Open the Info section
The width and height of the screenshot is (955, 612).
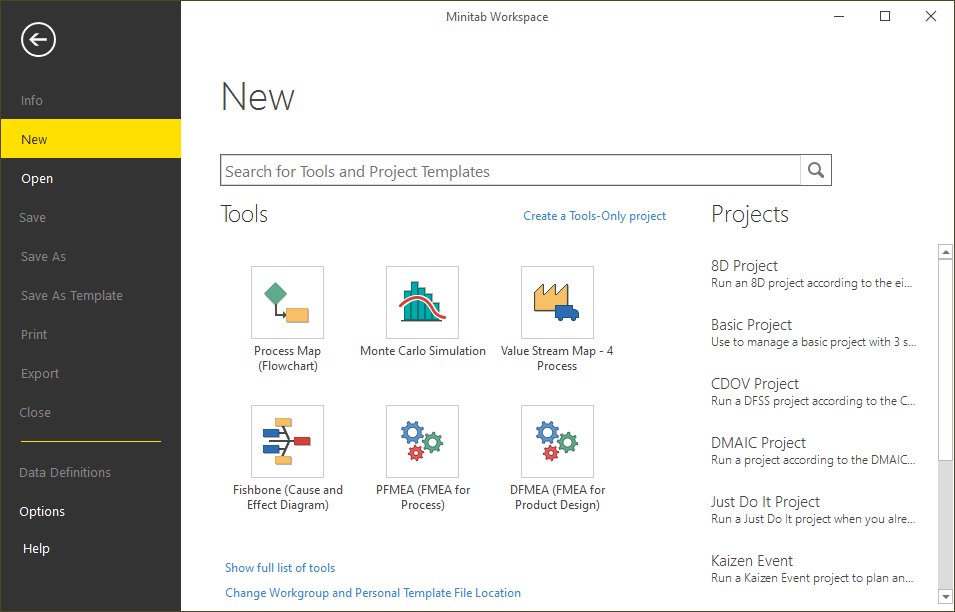(x=31, y=100)
